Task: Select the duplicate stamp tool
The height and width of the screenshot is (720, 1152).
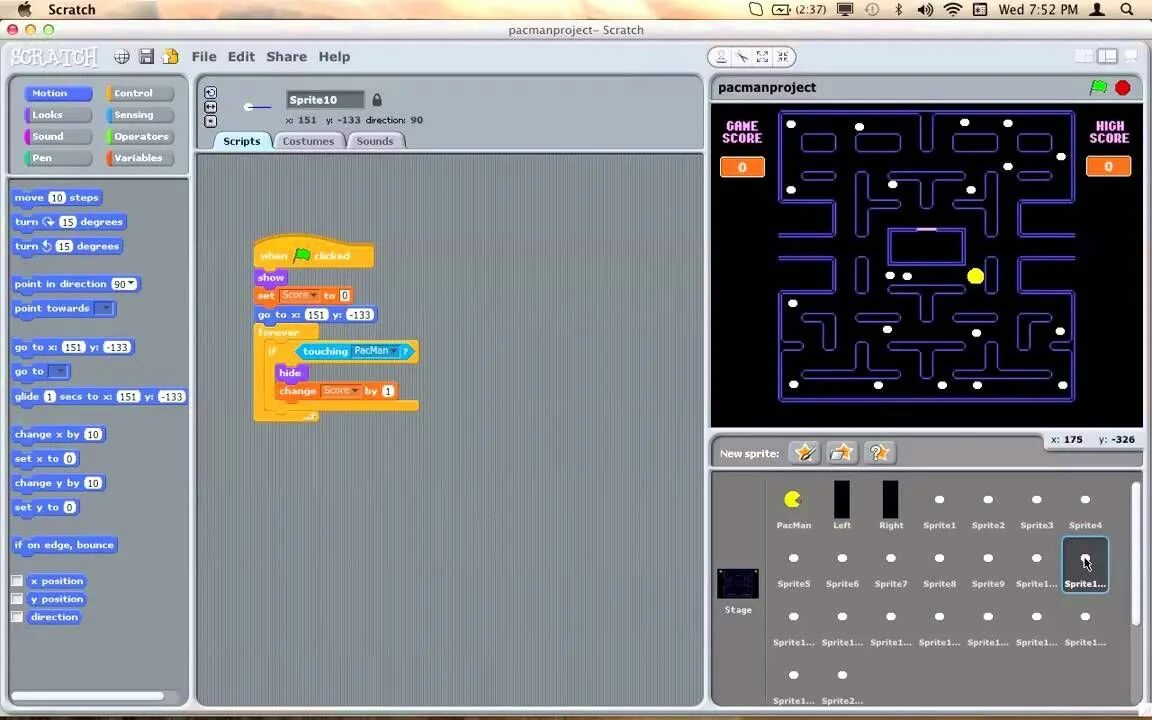Action: 721,57
